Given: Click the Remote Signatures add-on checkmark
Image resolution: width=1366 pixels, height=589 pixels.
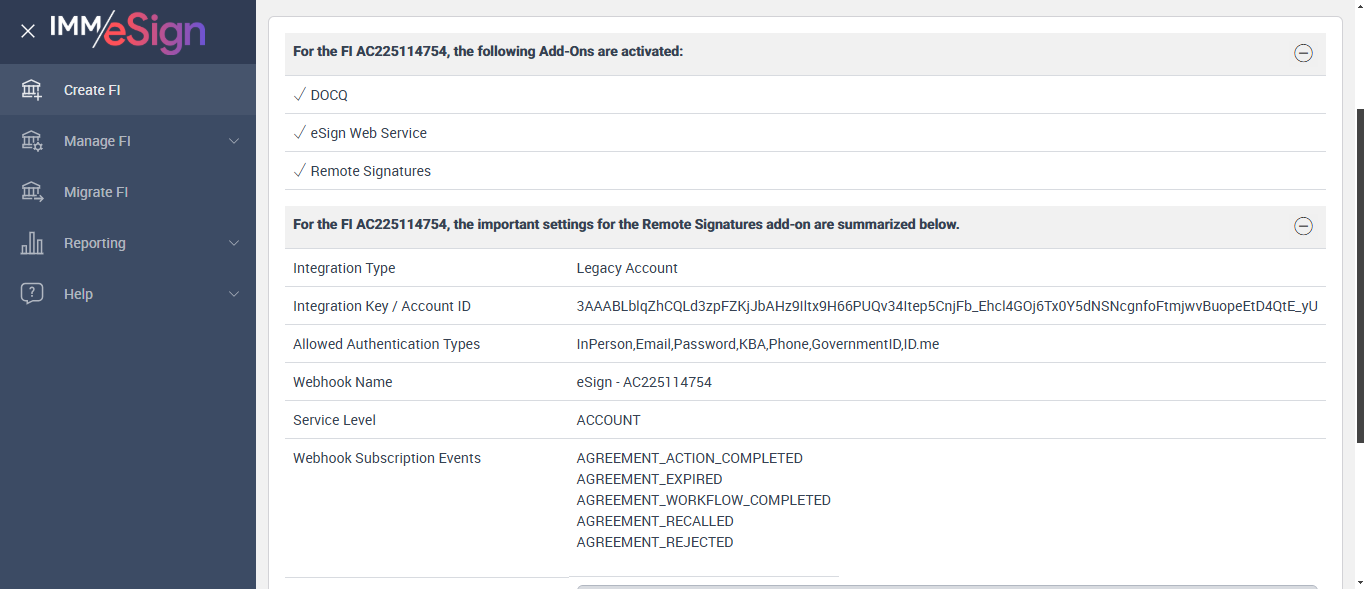Looking at the screenshot, I should 299,171.
